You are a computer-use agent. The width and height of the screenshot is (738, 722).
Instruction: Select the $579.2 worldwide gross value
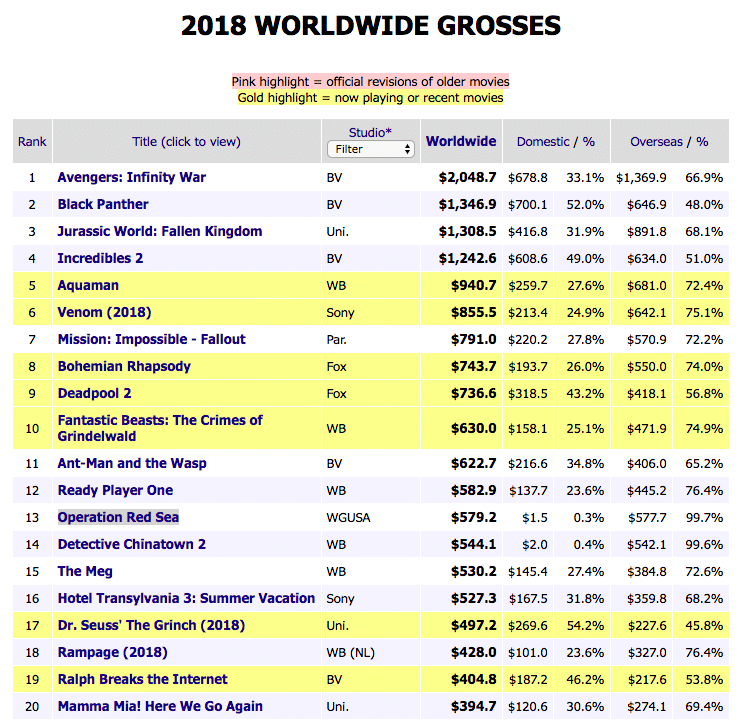tap(473, 517)
